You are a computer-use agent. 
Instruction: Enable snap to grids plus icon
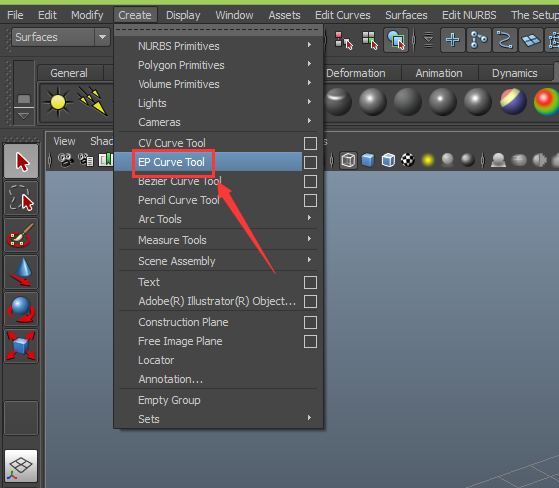point(453,40)
